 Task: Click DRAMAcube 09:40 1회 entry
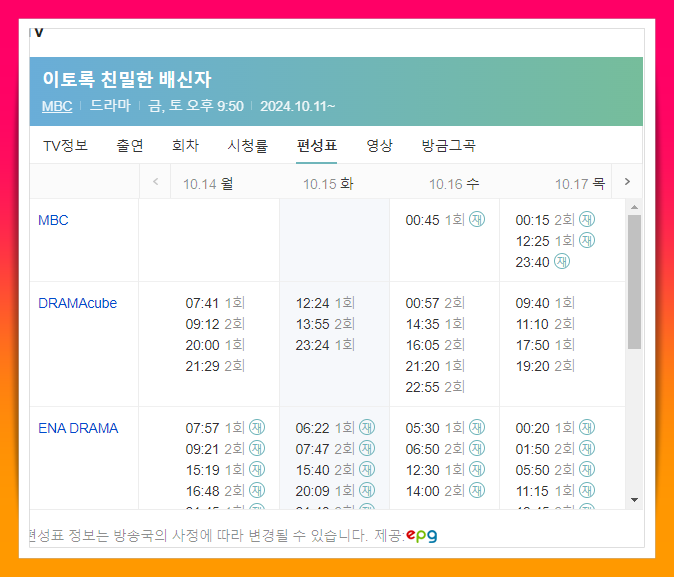pyautogui.click(x=545, y=303)
